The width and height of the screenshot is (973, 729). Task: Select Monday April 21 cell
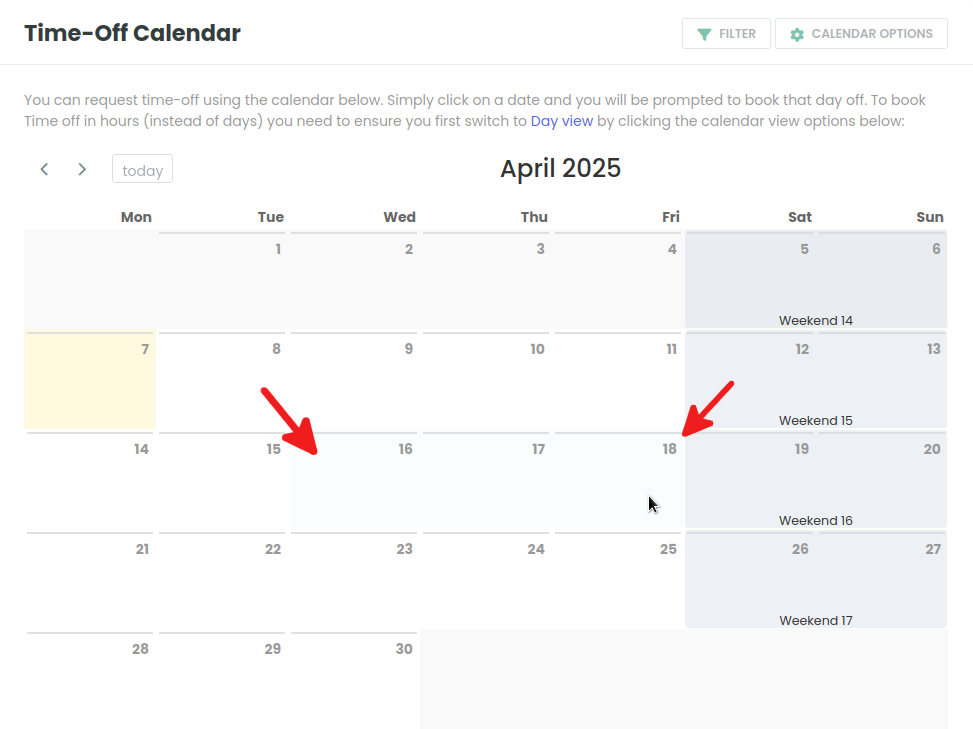click(x=90, y=580)
